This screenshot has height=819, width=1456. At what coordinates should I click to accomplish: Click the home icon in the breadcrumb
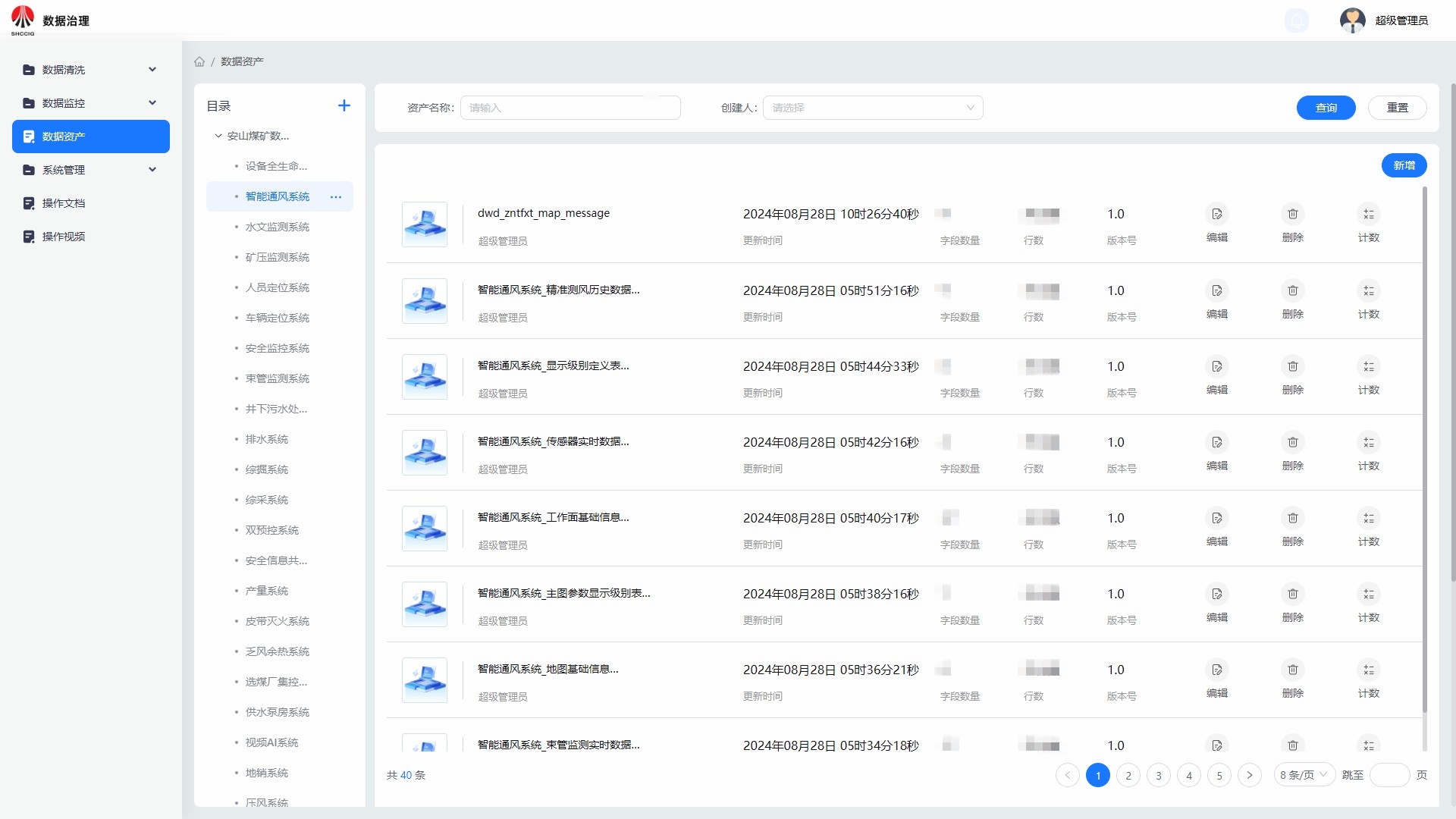click(199, 62)
